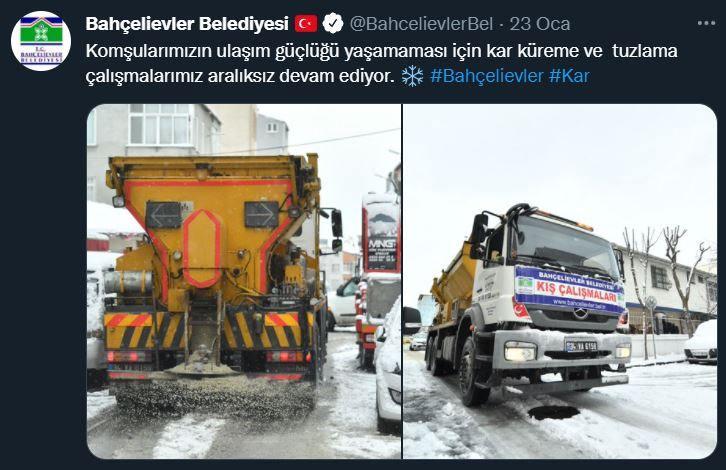The height and width of the screenshot is (470, 726).
Task: Click the white verified badge icon
Action: pyautogui.click(x=333, y=24)
